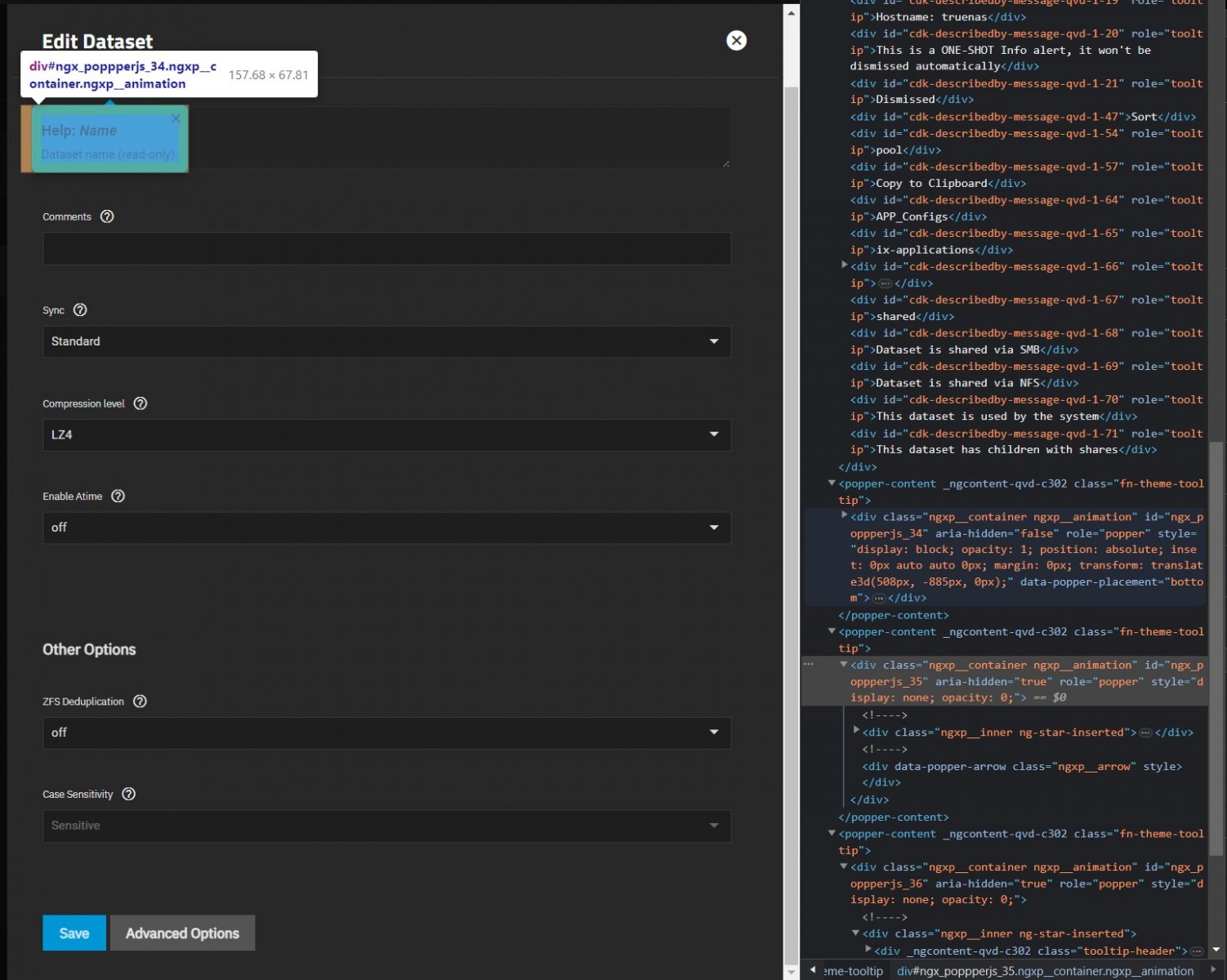The image size is (1227, 980).
Task: Click the Comments text field
Action: point(386,248)
